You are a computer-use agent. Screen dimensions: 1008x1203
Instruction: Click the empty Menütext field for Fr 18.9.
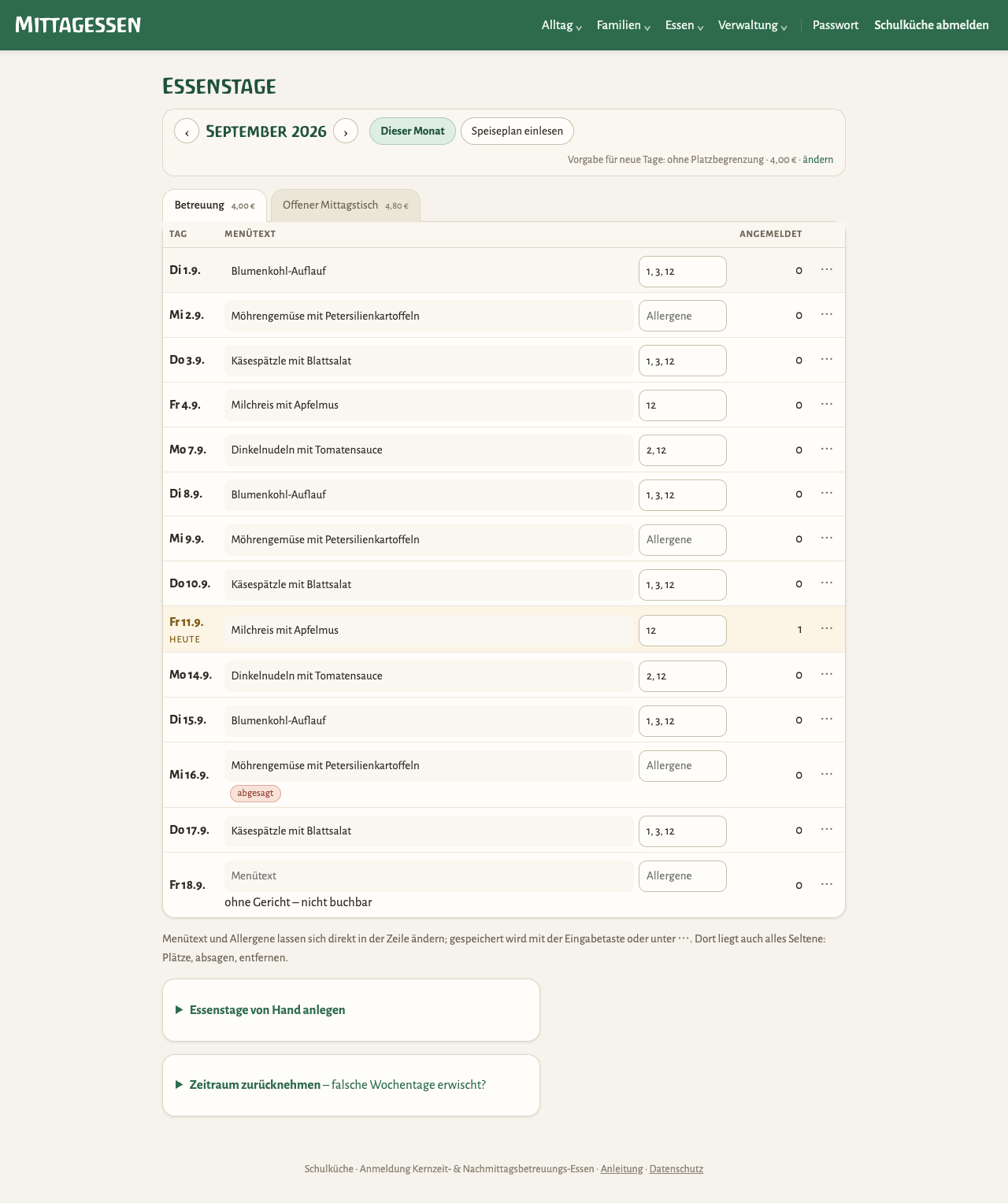click(429, 876)
